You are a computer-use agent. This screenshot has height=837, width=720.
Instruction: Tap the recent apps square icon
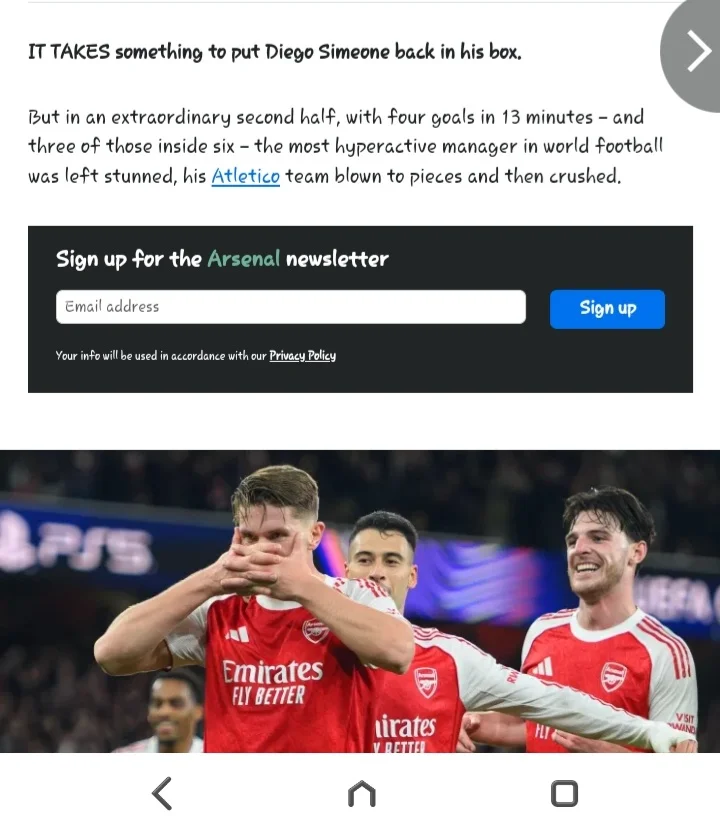564,793
